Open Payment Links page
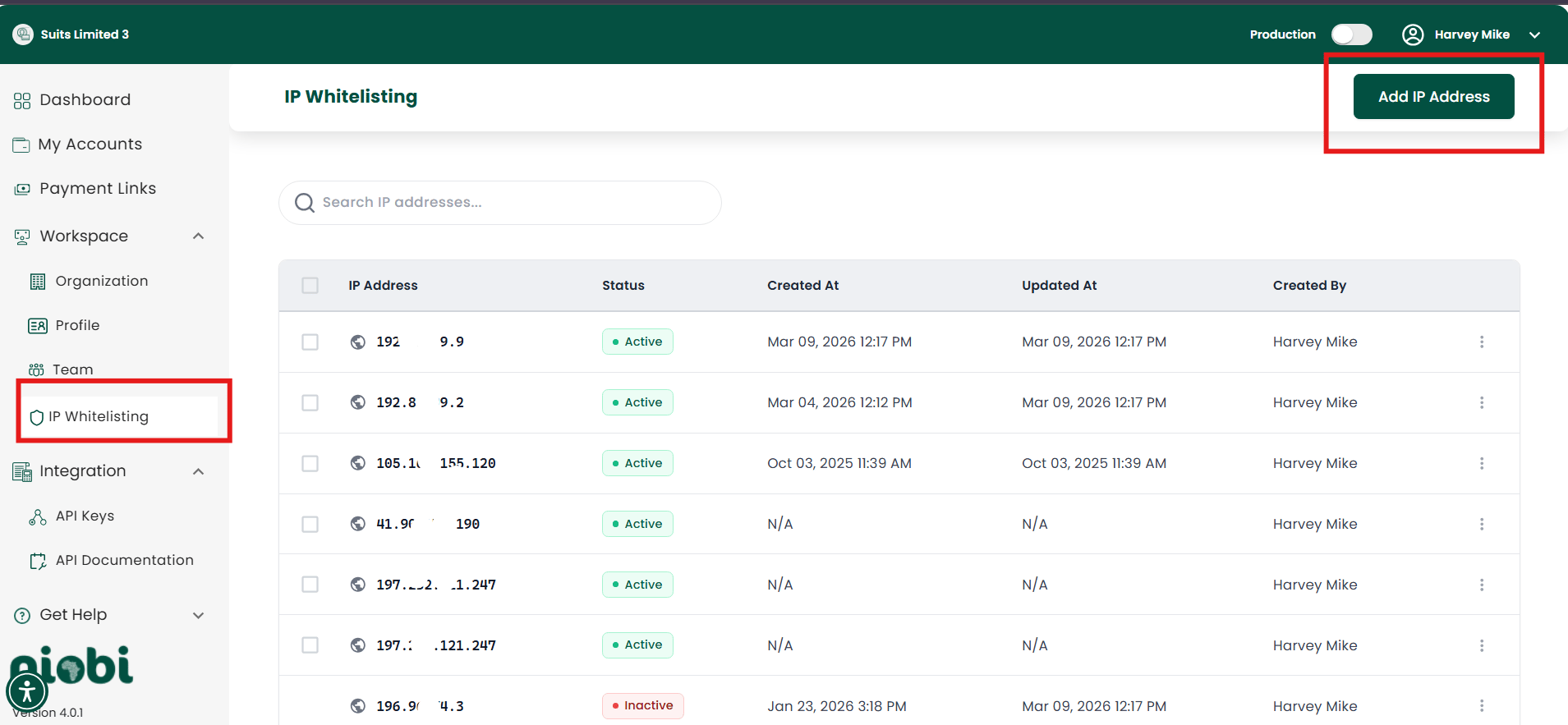 click(x=98, y=189)
